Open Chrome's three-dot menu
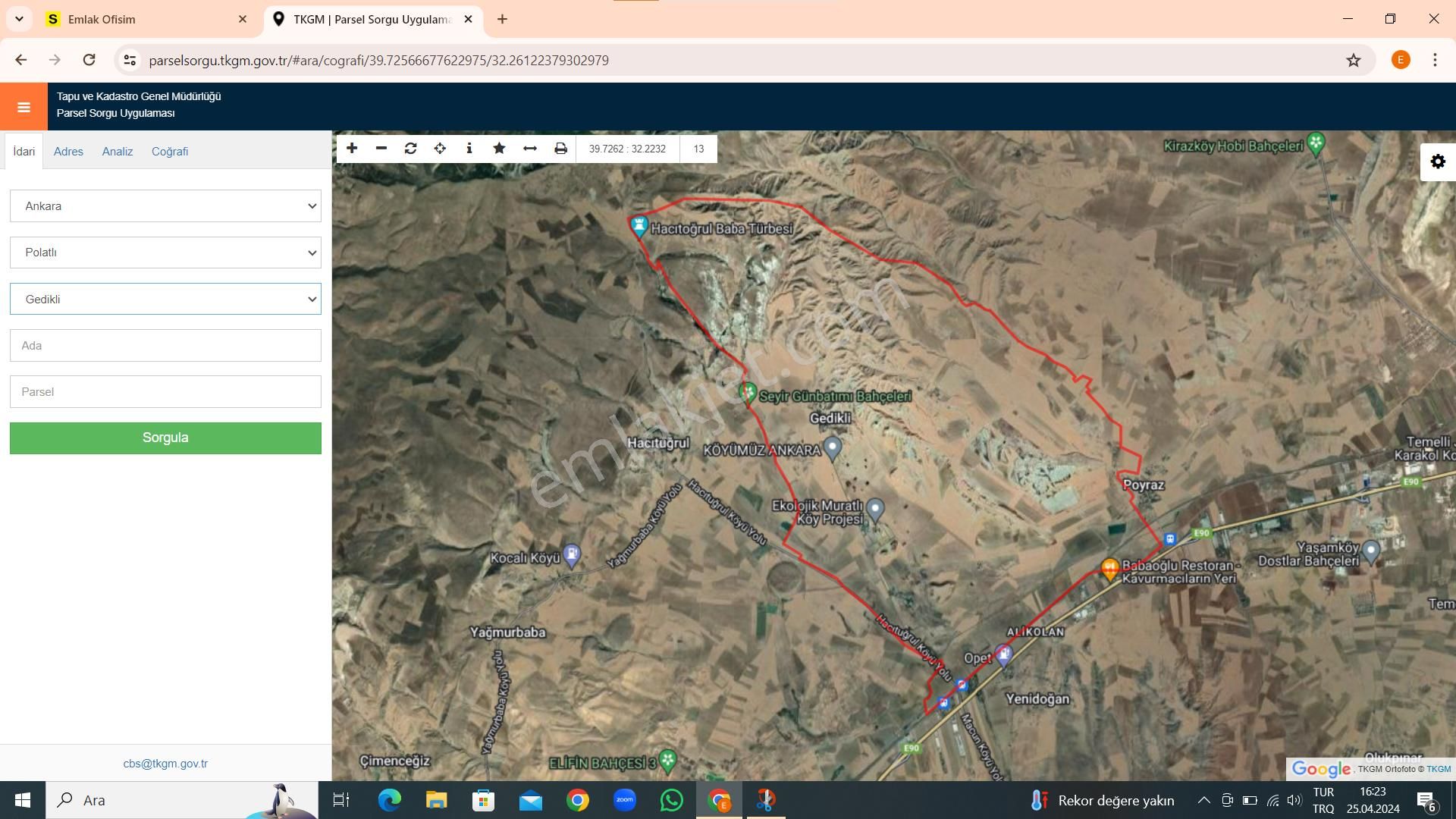This screenshot has width=1456, height=819. [1435, 60]
